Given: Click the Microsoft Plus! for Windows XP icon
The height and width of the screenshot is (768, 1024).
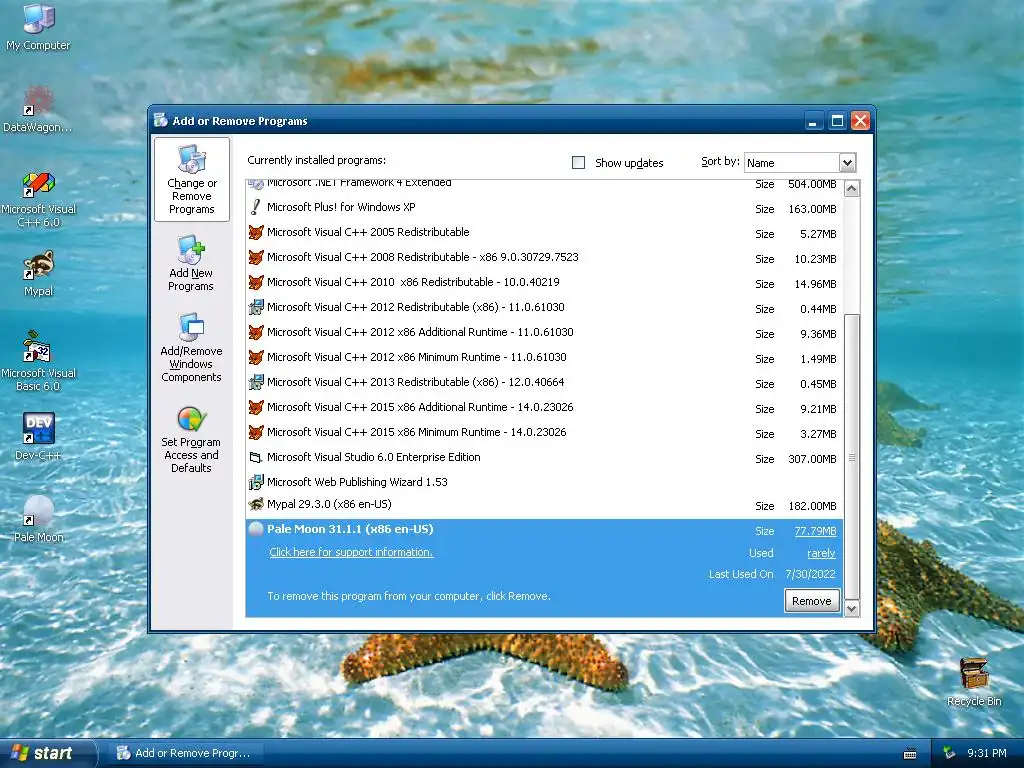Looking at the screenshot, I should (256, 208).
